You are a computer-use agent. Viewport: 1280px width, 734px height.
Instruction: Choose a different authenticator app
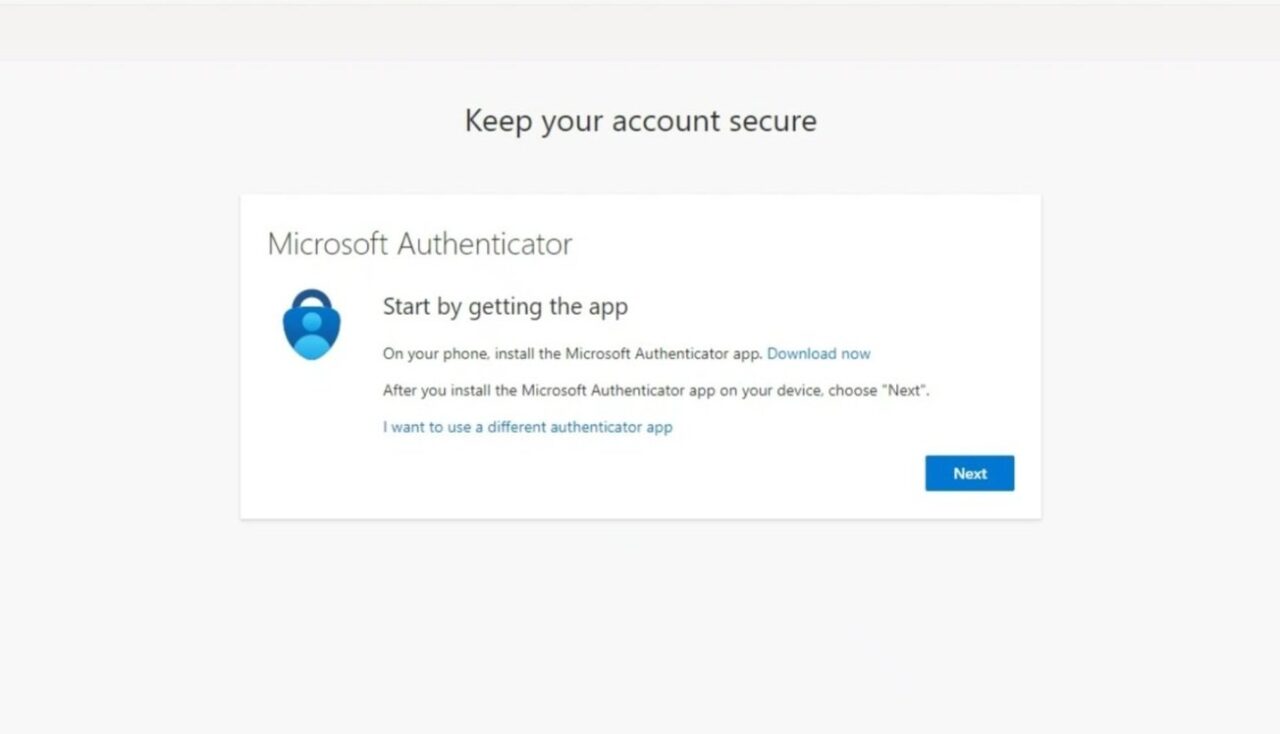tap(526, 427)
